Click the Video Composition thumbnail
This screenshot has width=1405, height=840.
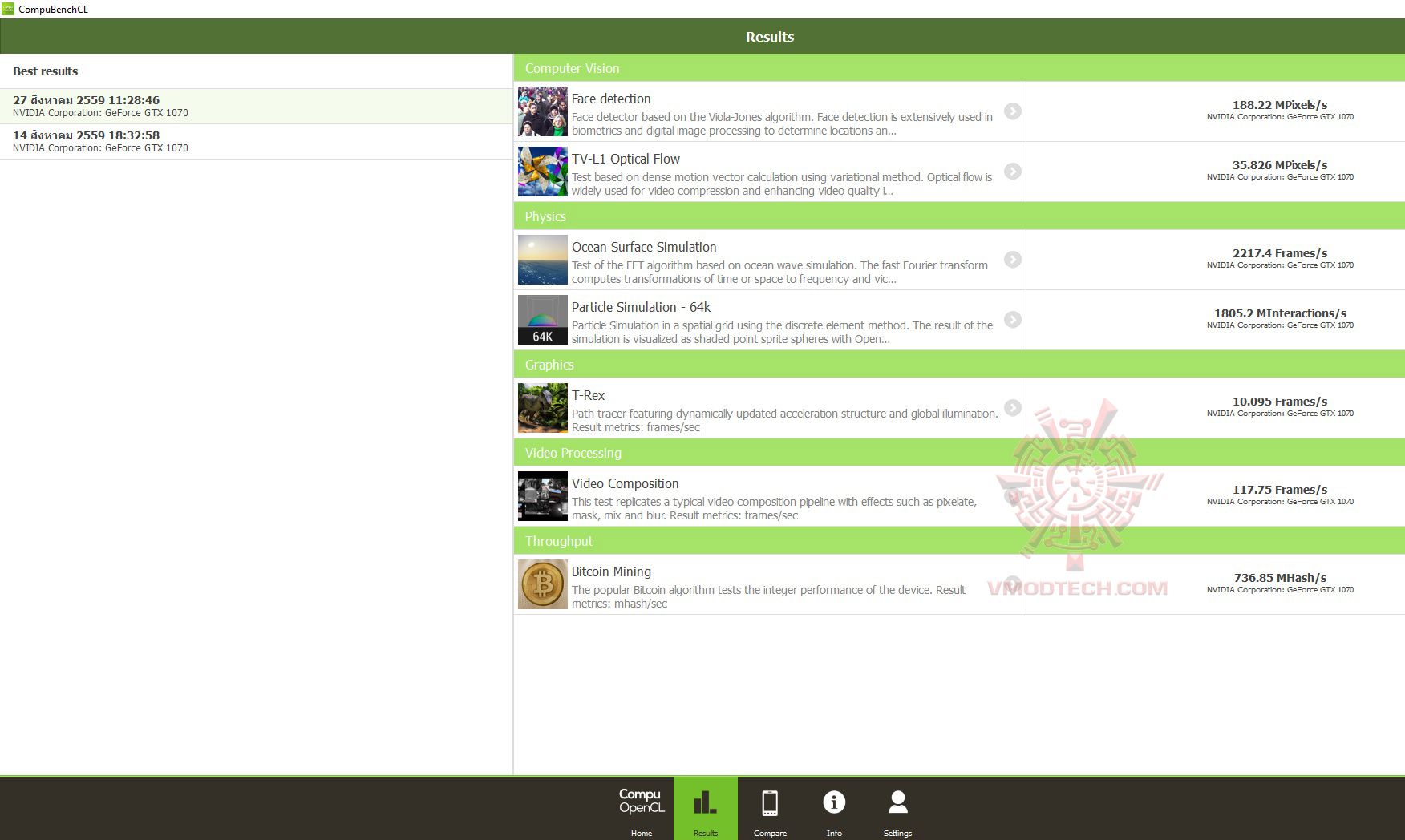tap(543, 496)
